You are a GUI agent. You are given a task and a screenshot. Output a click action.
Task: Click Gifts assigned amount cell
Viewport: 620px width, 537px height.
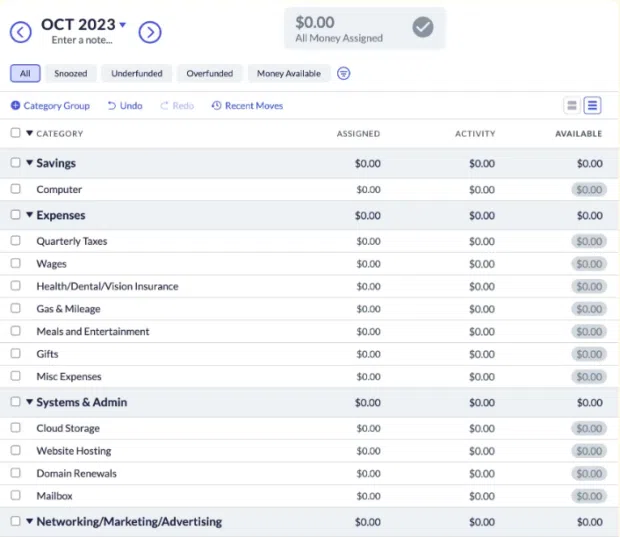click(368, 354)
